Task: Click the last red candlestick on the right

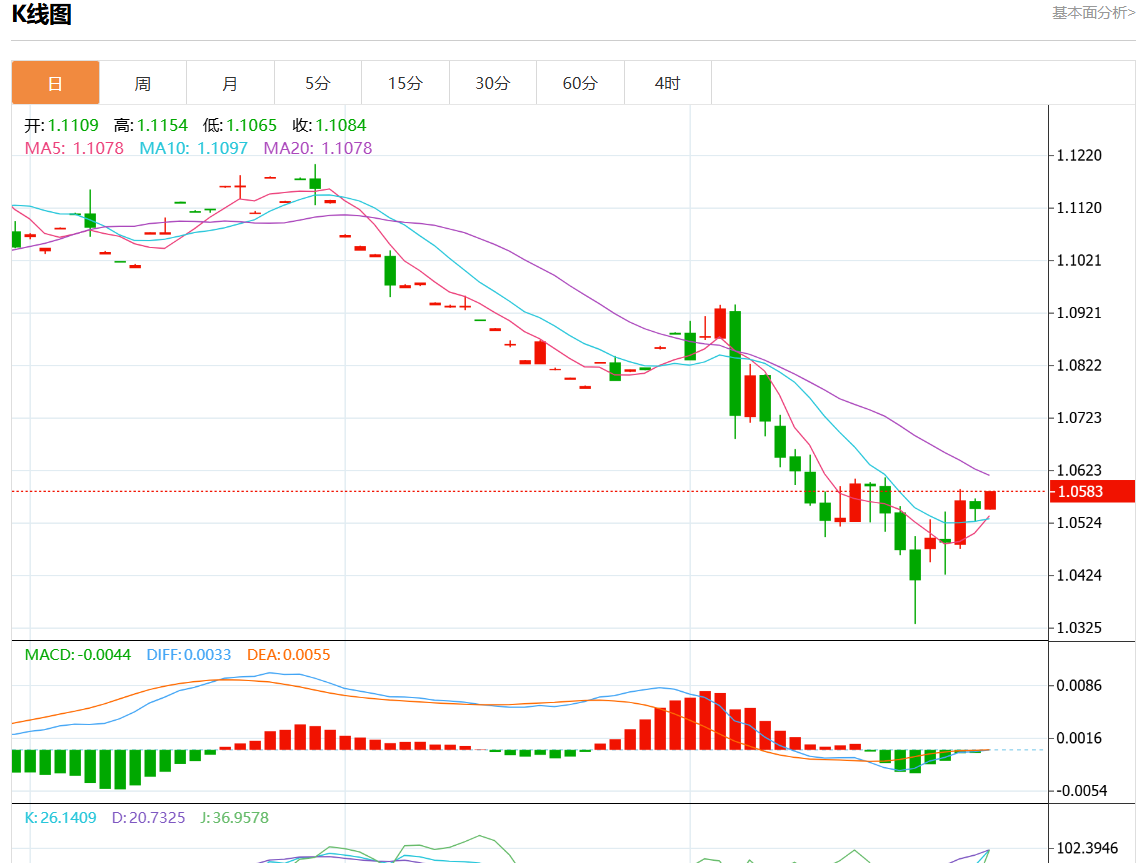Action: click(990, 500)
